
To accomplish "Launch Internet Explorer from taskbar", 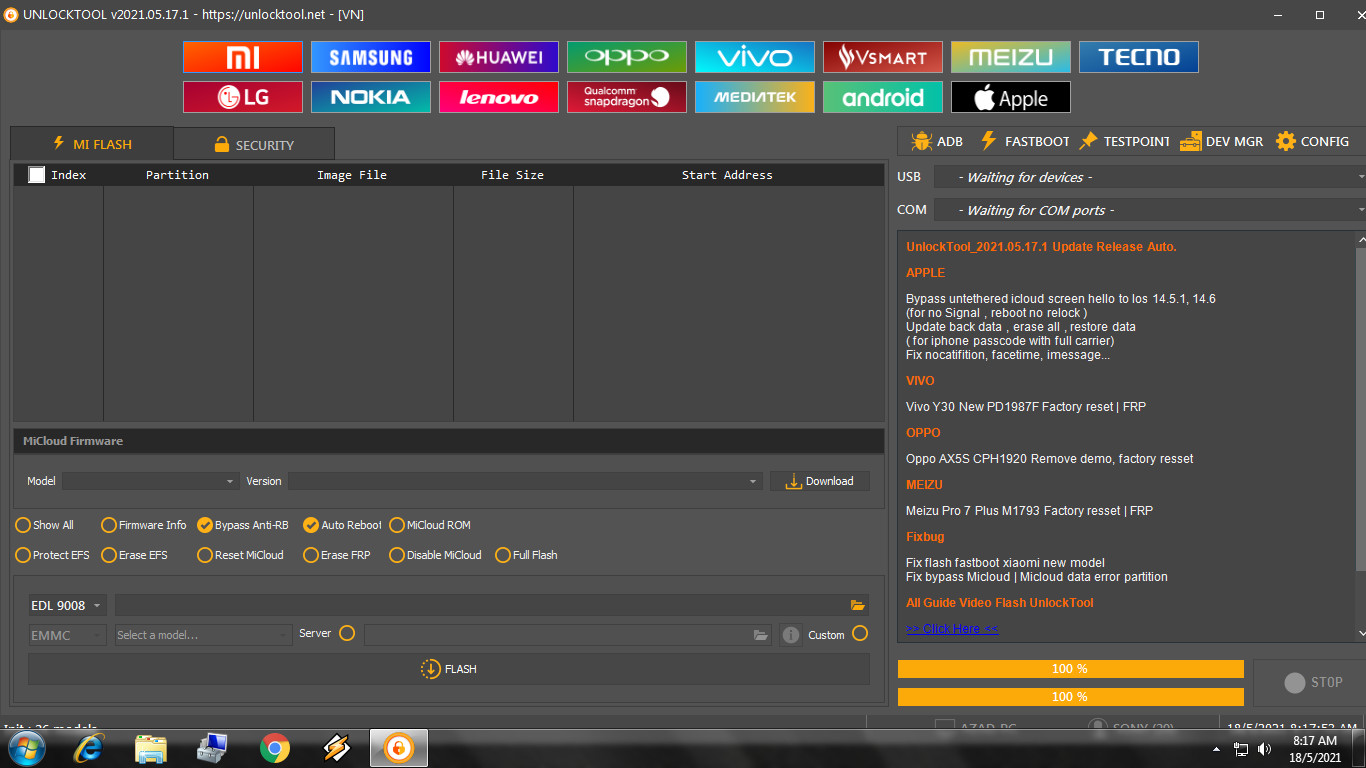I will coord(89,748).
